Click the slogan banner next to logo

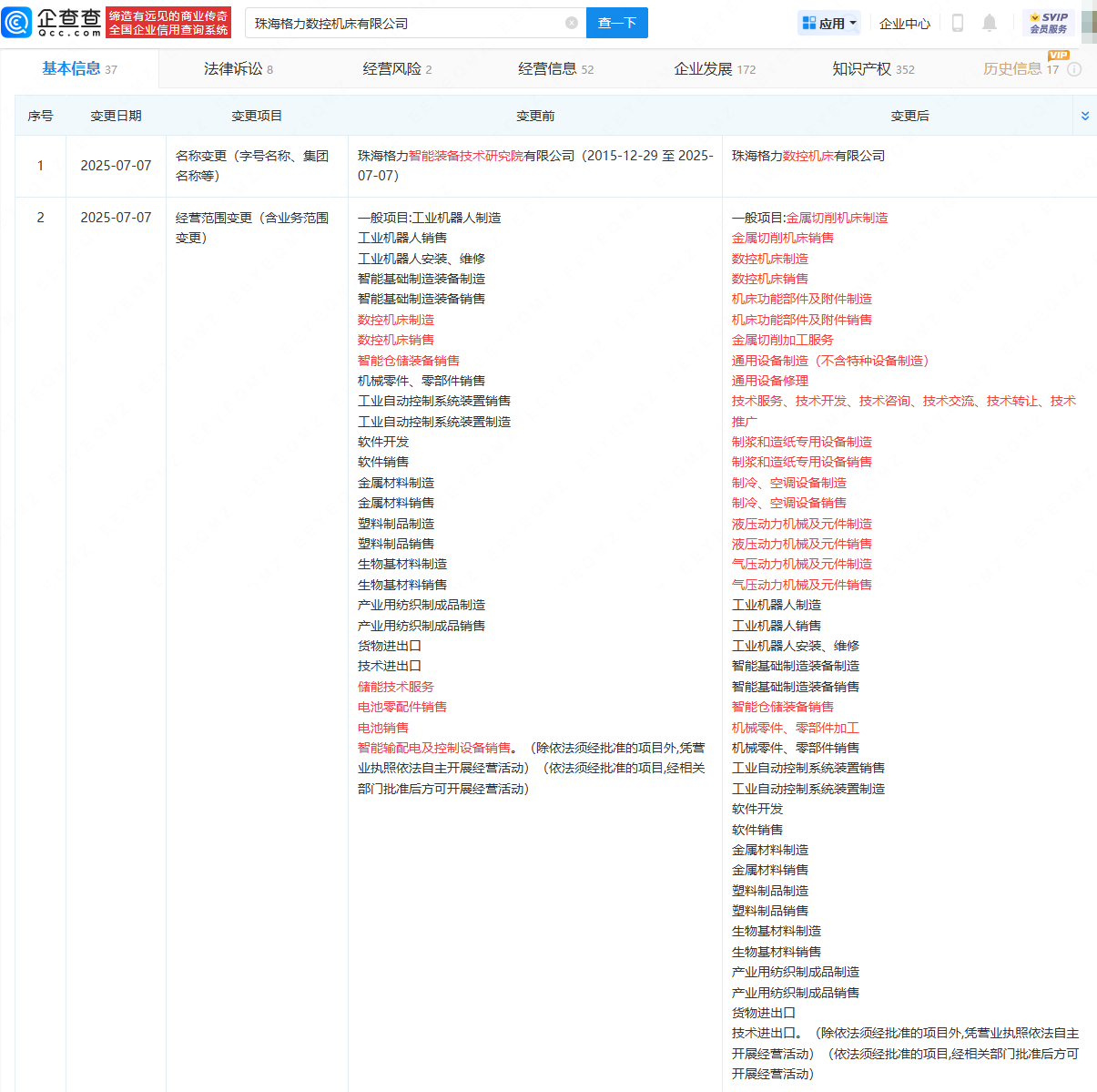(168, 23)
